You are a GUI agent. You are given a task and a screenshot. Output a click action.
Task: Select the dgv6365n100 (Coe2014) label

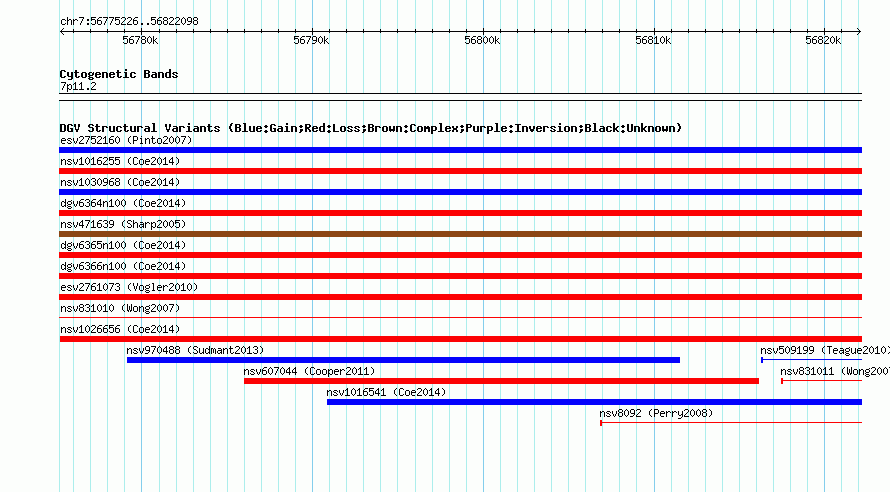(x=123, y=245)
